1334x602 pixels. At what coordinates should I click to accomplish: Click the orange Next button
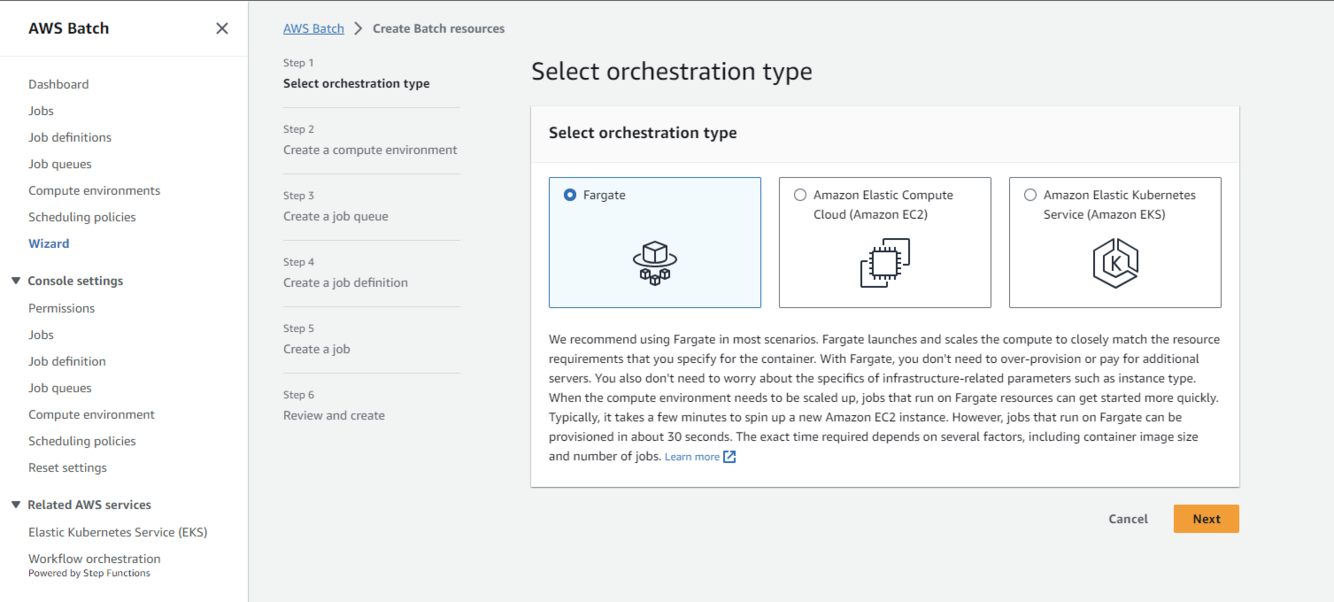tap(1206, 519)
